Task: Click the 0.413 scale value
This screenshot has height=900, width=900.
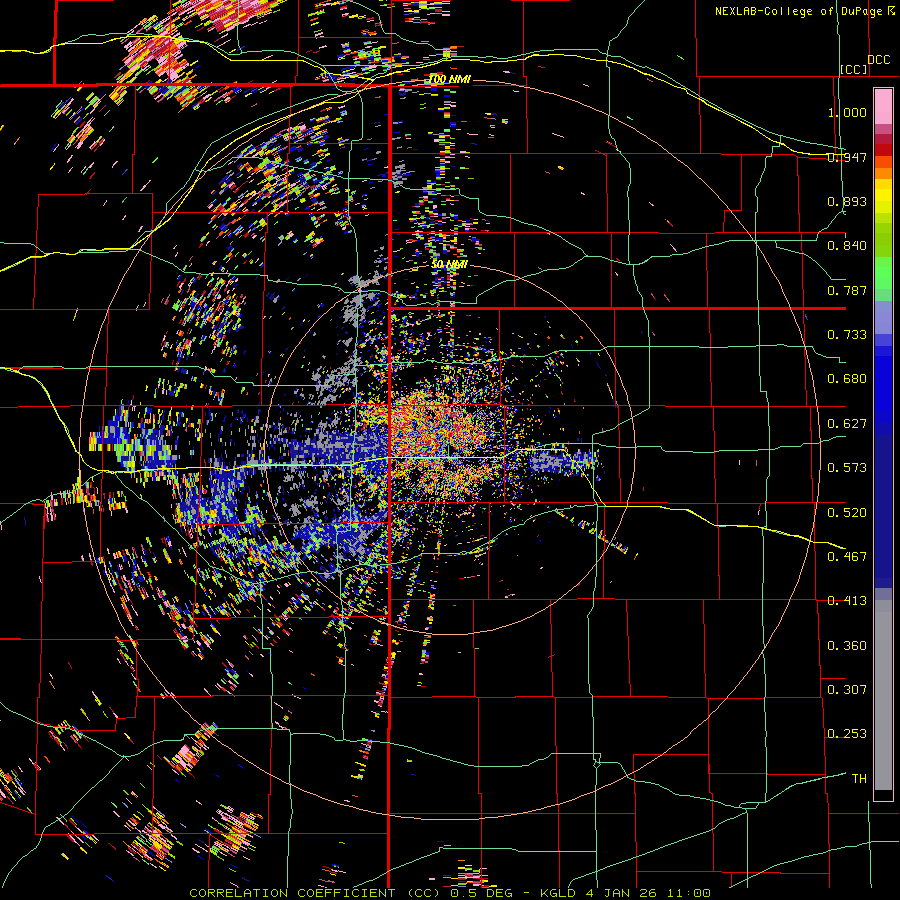Action: click(x=847, y=601)
